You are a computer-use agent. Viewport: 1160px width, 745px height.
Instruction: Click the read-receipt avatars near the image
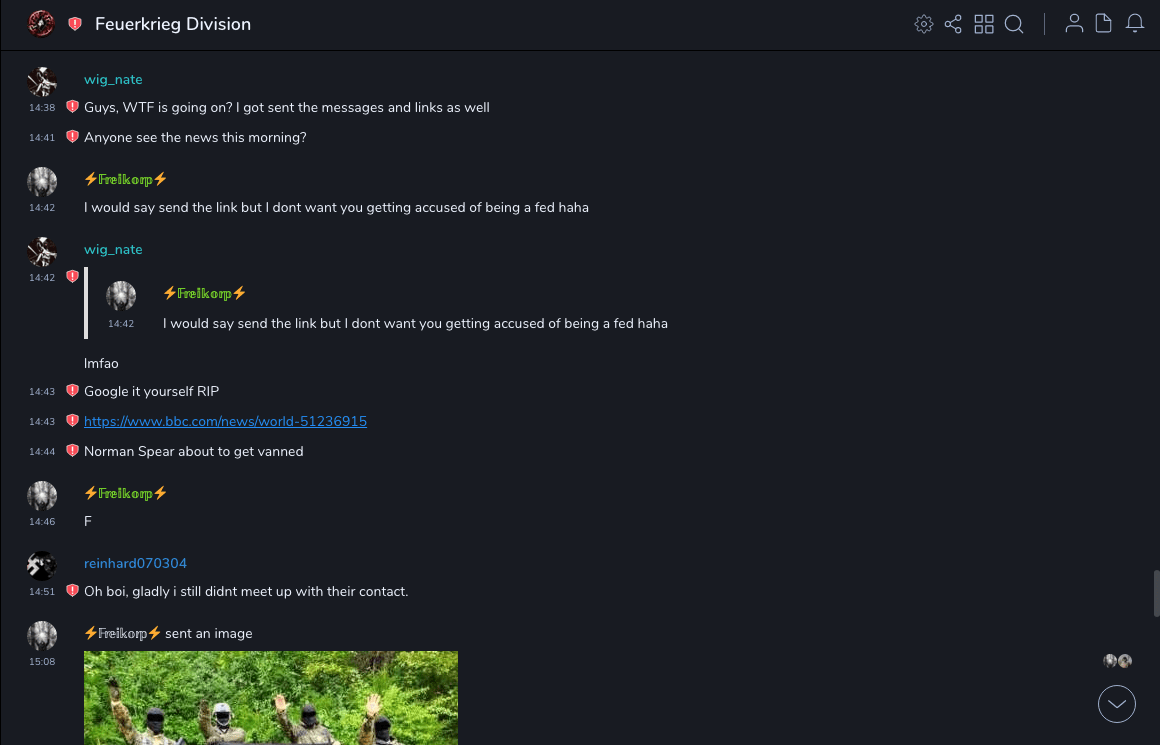1117,661
